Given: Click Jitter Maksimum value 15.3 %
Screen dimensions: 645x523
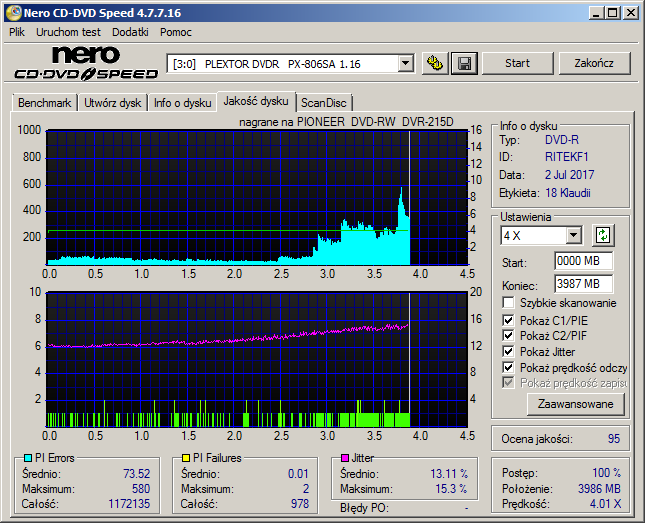Looking at the screenshot, I should (451, 489).
